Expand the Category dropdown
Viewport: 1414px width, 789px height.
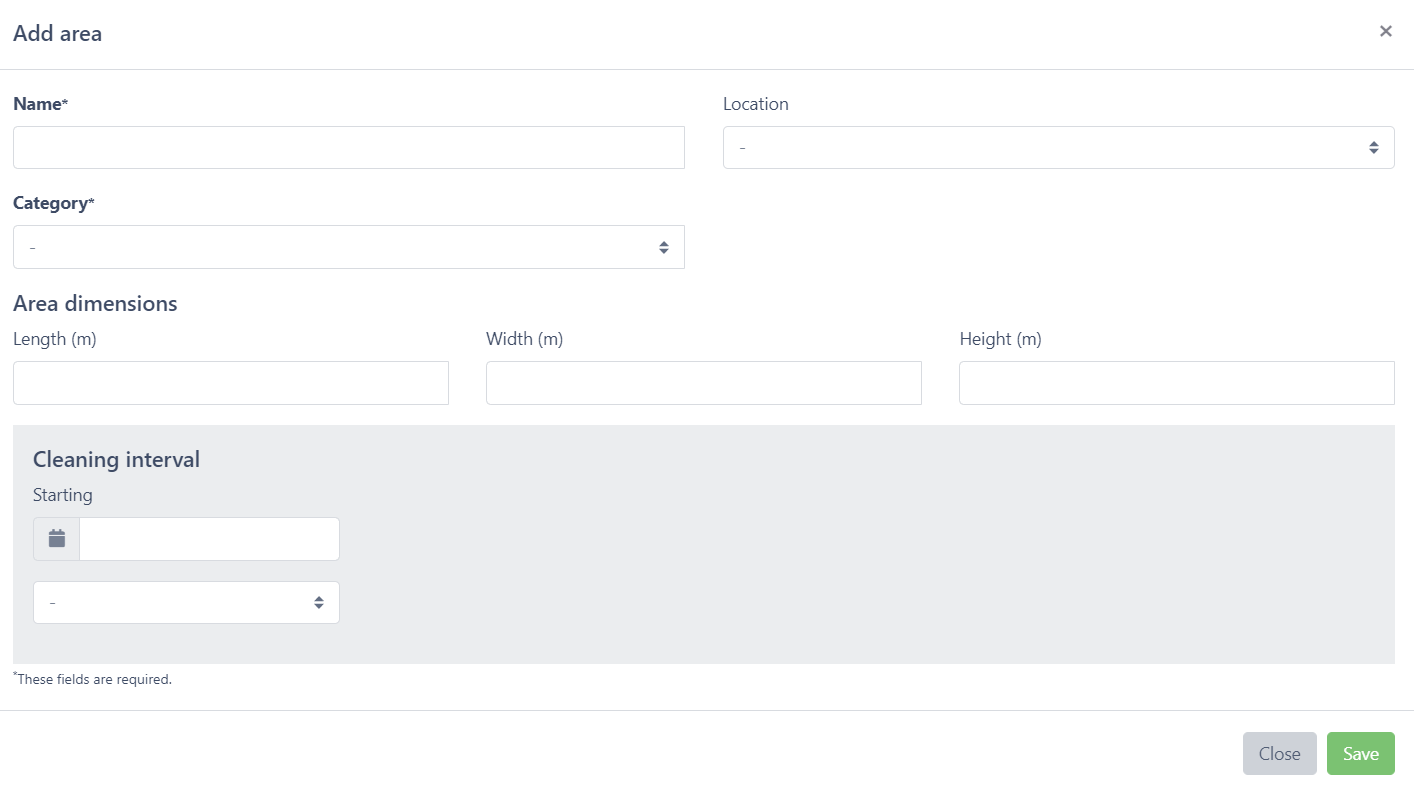348,247
